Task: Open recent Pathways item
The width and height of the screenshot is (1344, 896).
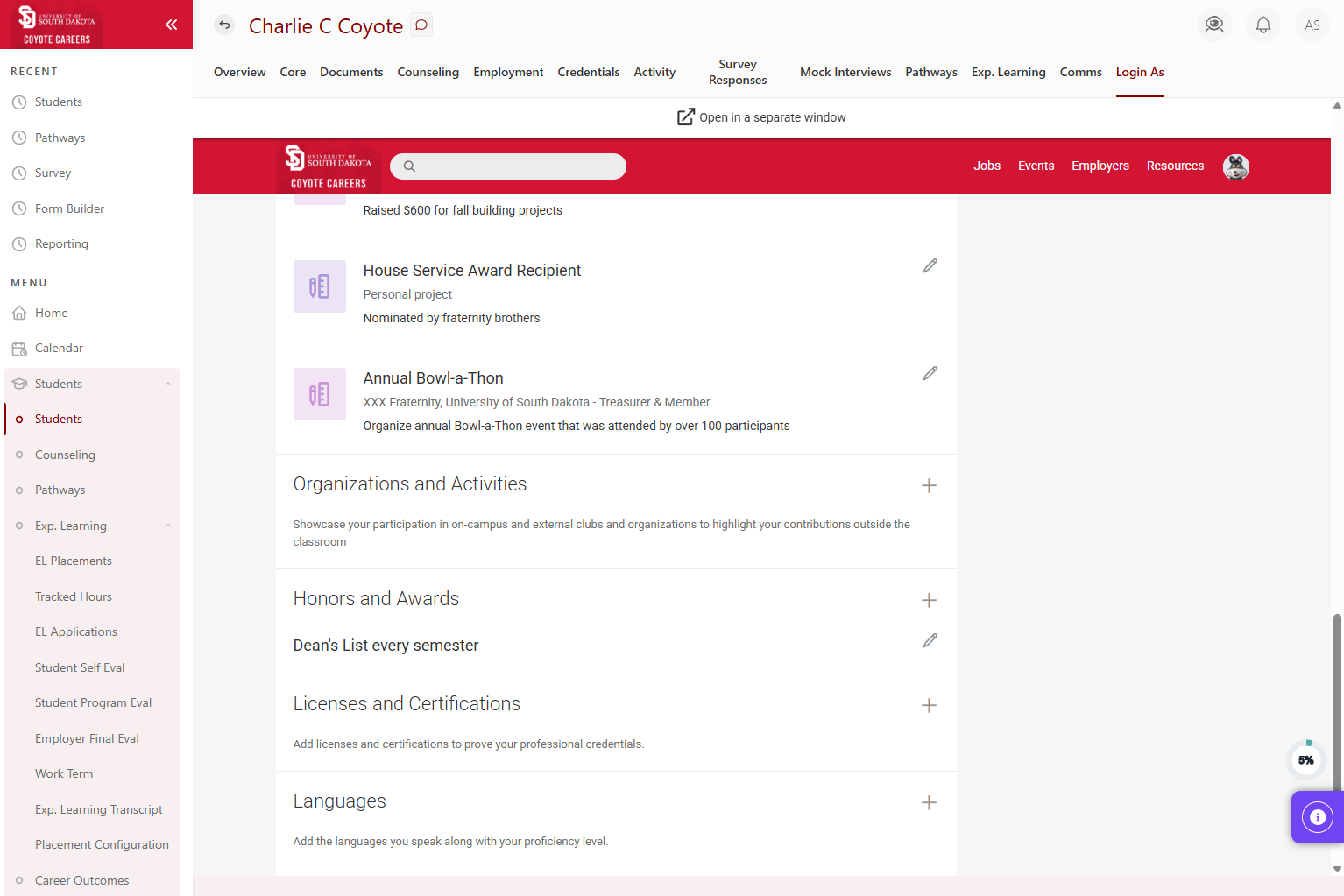Action: point(60,138)
